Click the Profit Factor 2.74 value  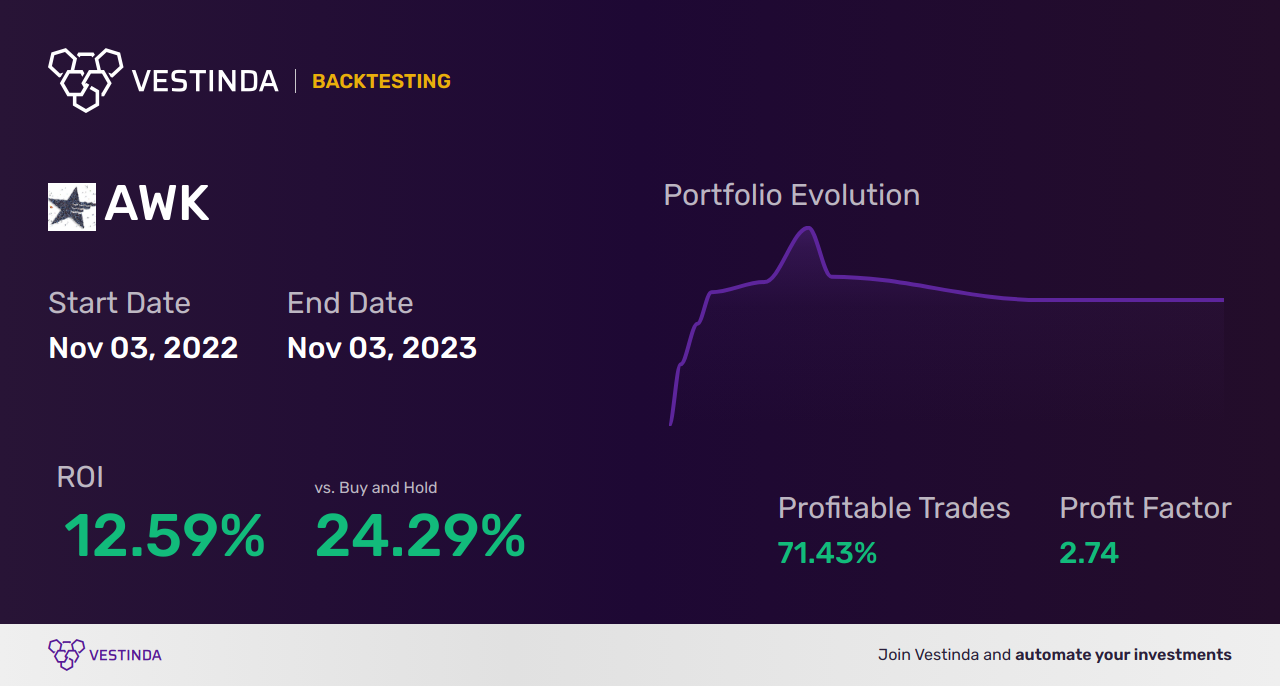point(1089,553)
